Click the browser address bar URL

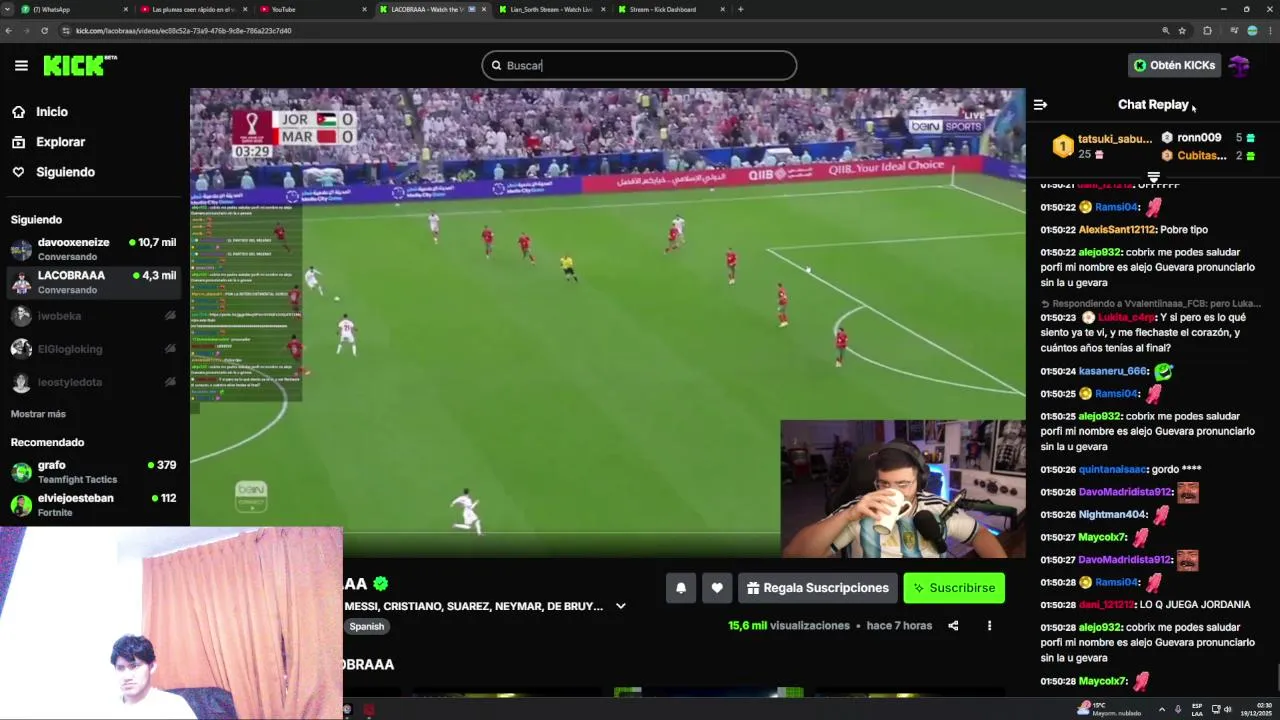[x=184, y=31]
